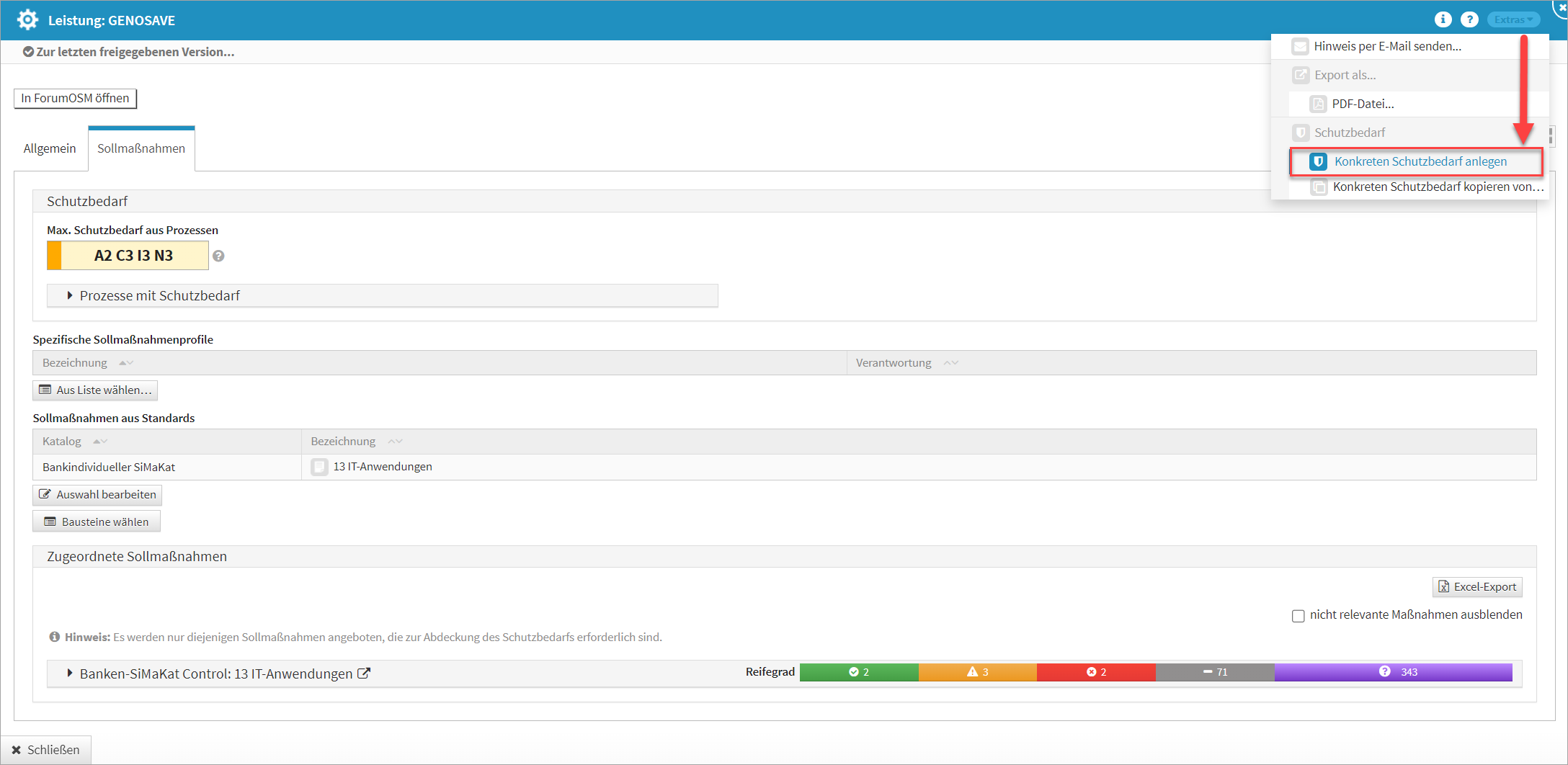Click the 13 IT-Anwendungen document icon
The image size is (1568, 765).
[x=319, y=467]
